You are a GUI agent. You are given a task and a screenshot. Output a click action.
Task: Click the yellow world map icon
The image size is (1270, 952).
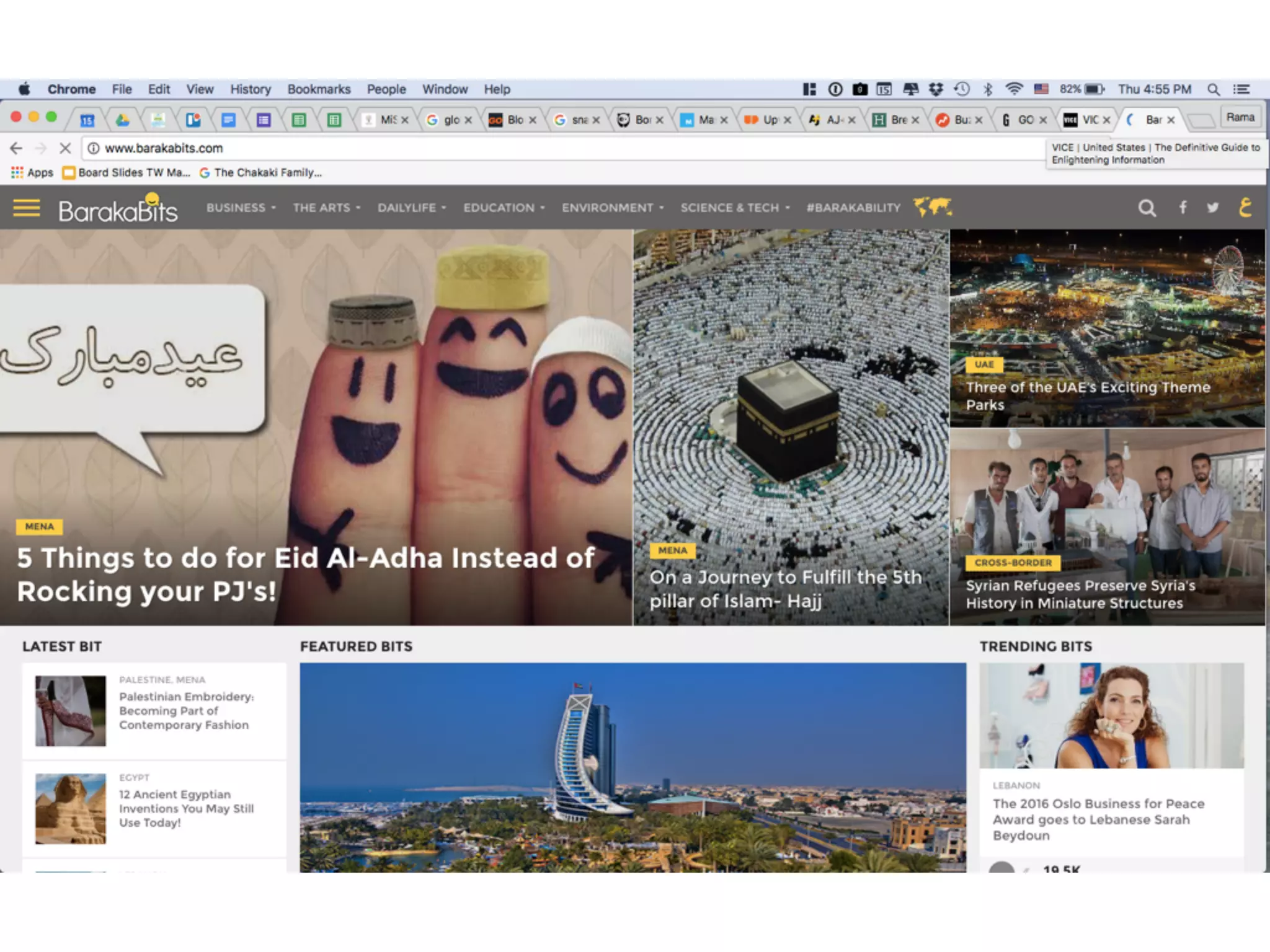[933, 207]
